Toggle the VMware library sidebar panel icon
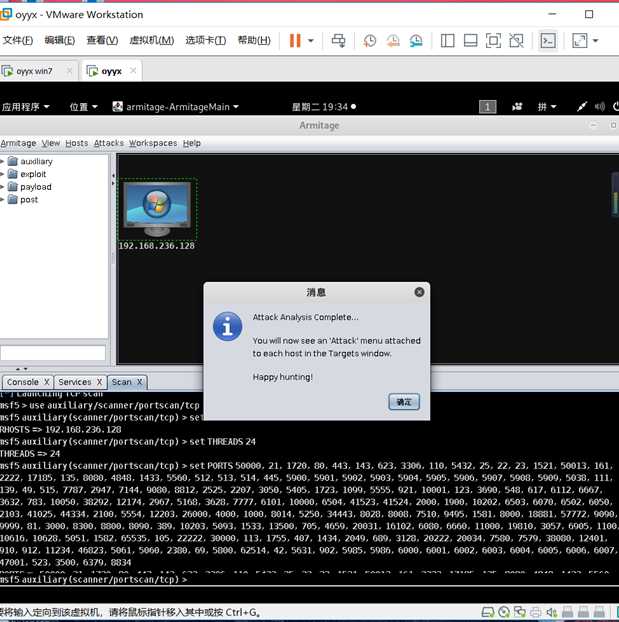Image resolution: width=619 pixels, height=622 pixels. tap(447, 40)
